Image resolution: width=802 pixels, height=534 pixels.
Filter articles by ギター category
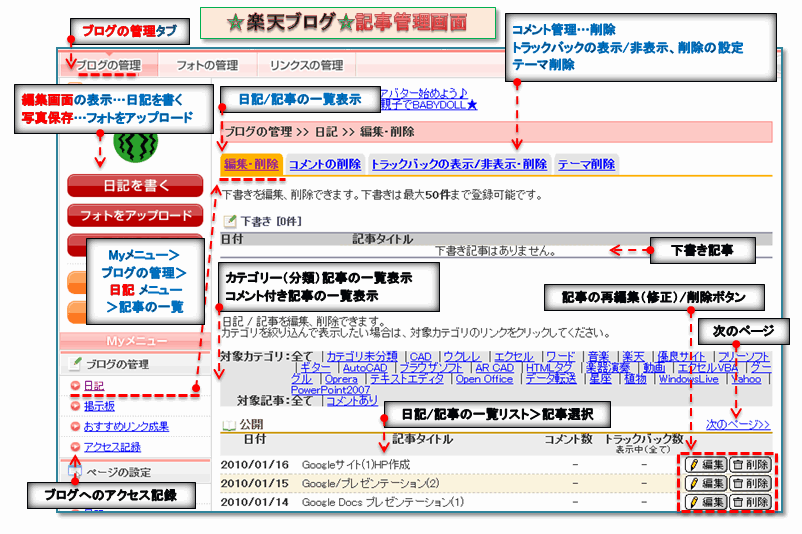[x=316, y=368]
